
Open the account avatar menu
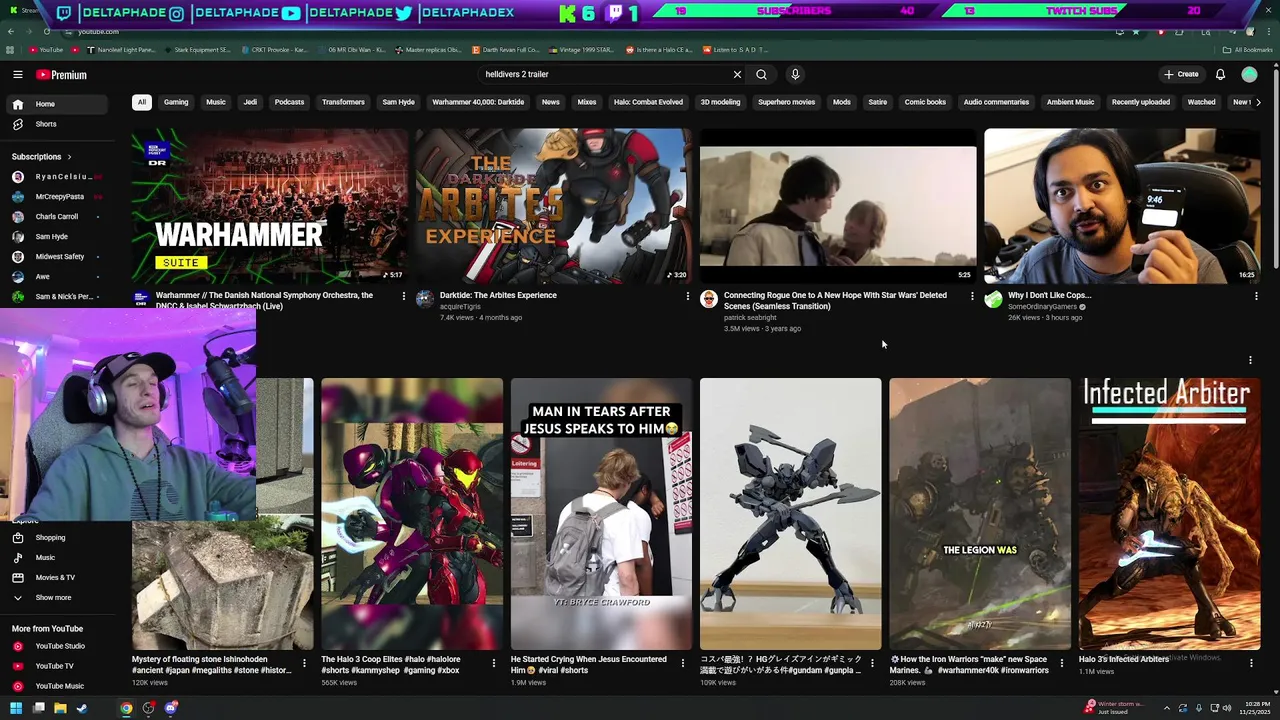click(x=1249, y=75)
